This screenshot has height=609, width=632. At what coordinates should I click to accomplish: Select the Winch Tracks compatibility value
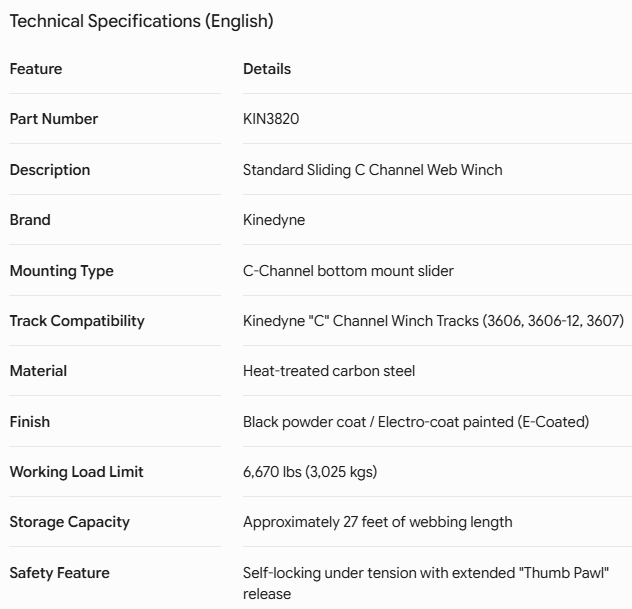tap(433, 321)
